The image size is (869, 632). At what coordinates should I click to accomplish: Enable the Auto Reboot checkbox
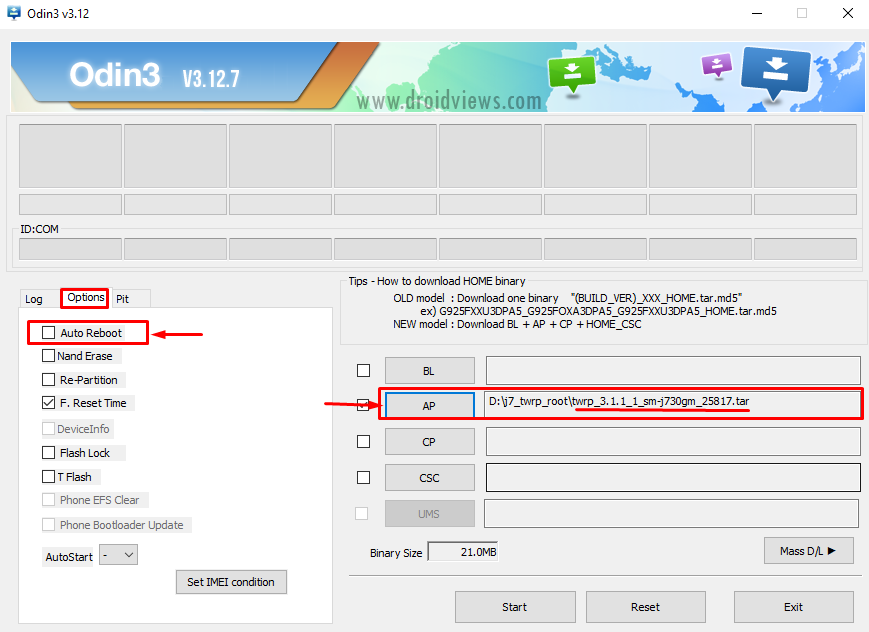(49, 333)
